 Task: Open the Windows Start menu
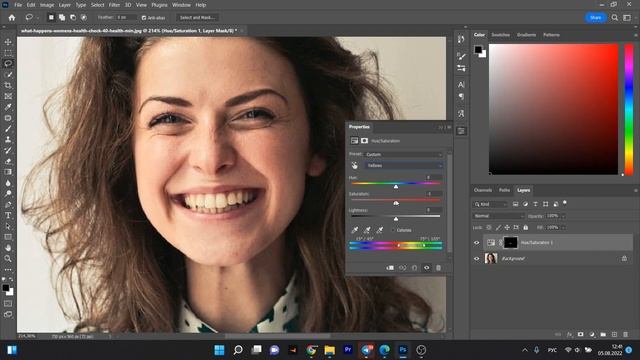[219, 350]
